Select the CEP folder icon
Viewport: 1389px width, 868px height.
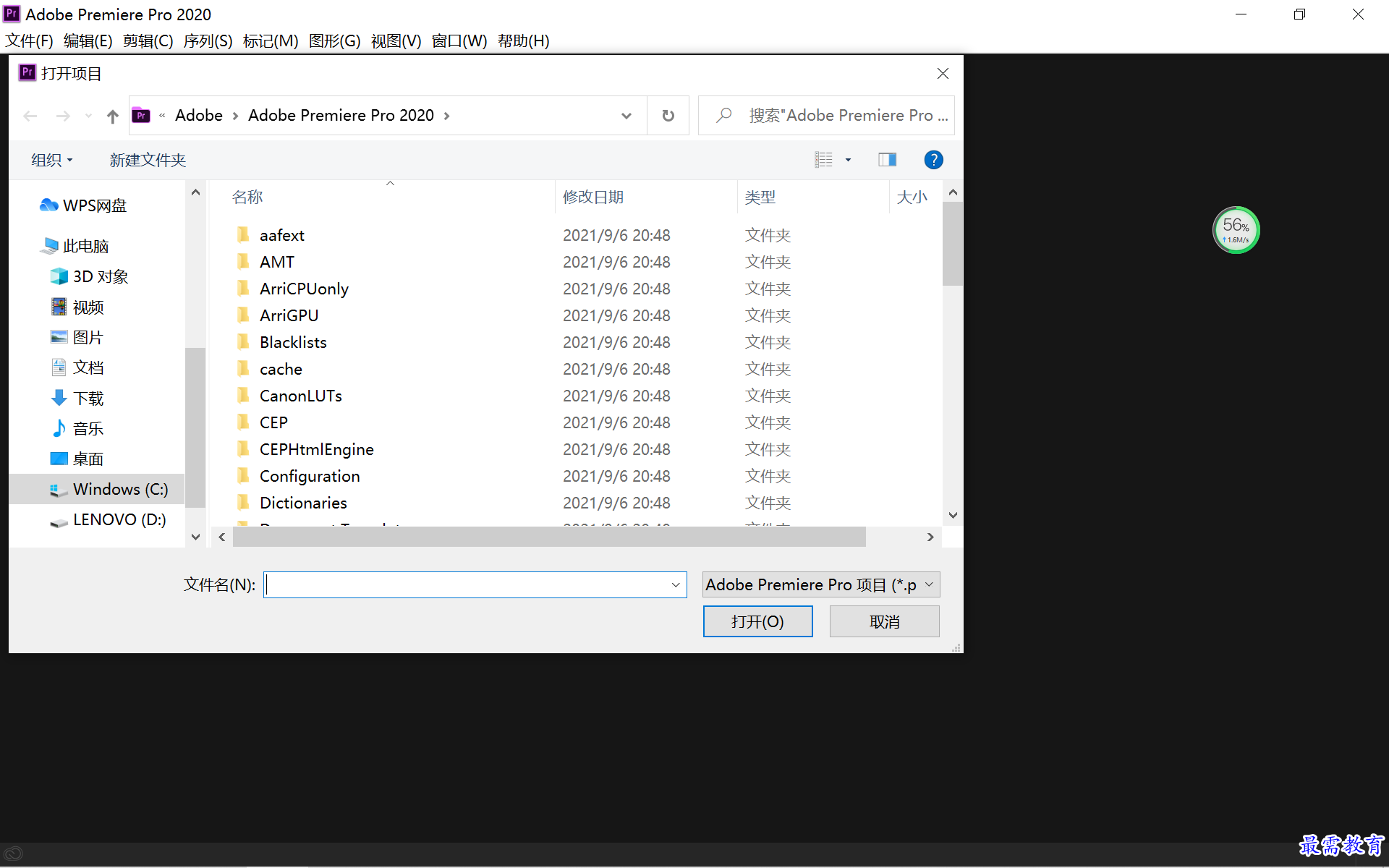tap(243, 422)
